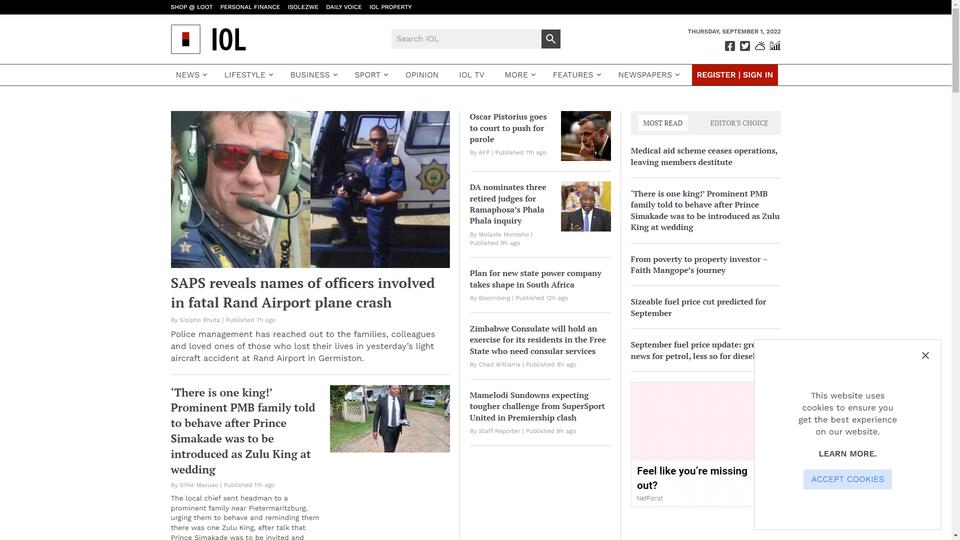Expand the Newspapers dropdown menu
960x540 pixels.
(648, 75)
